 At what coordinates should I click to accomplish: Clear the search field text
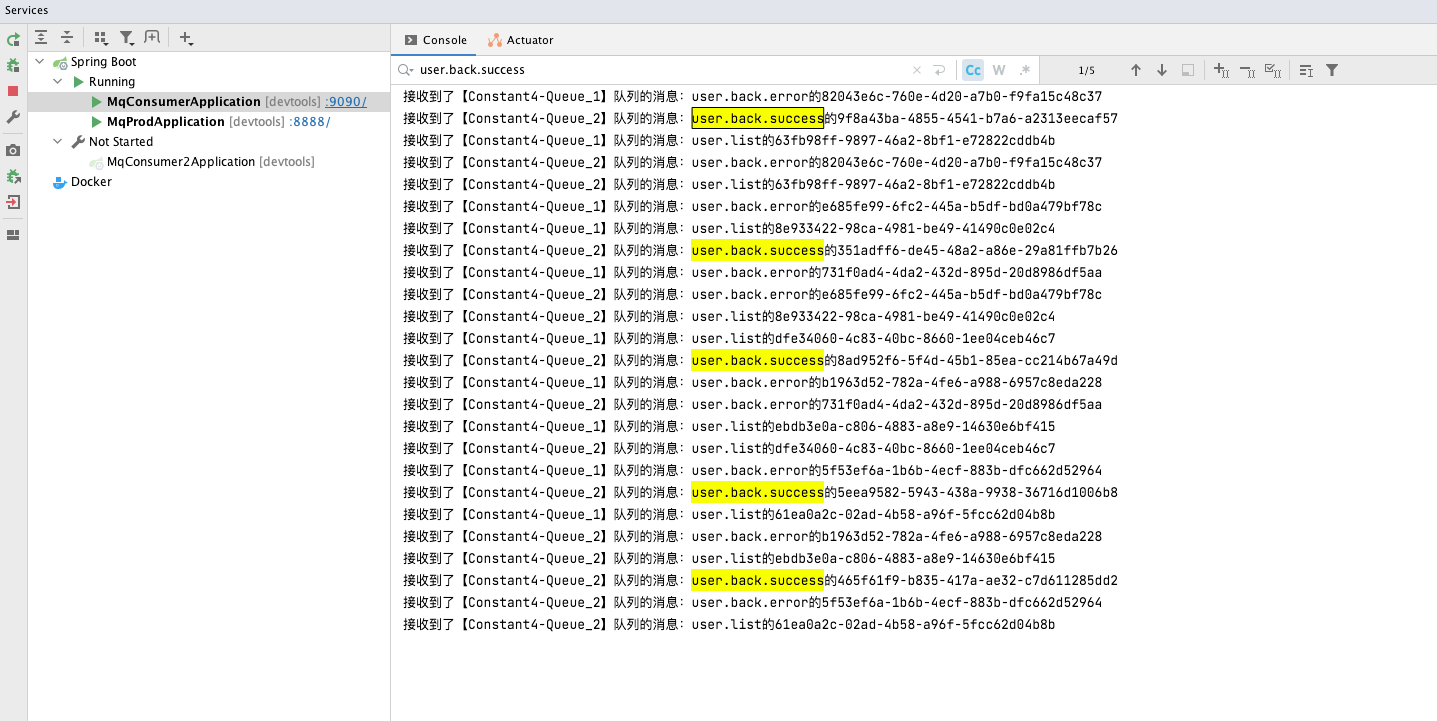coord(917,70)
